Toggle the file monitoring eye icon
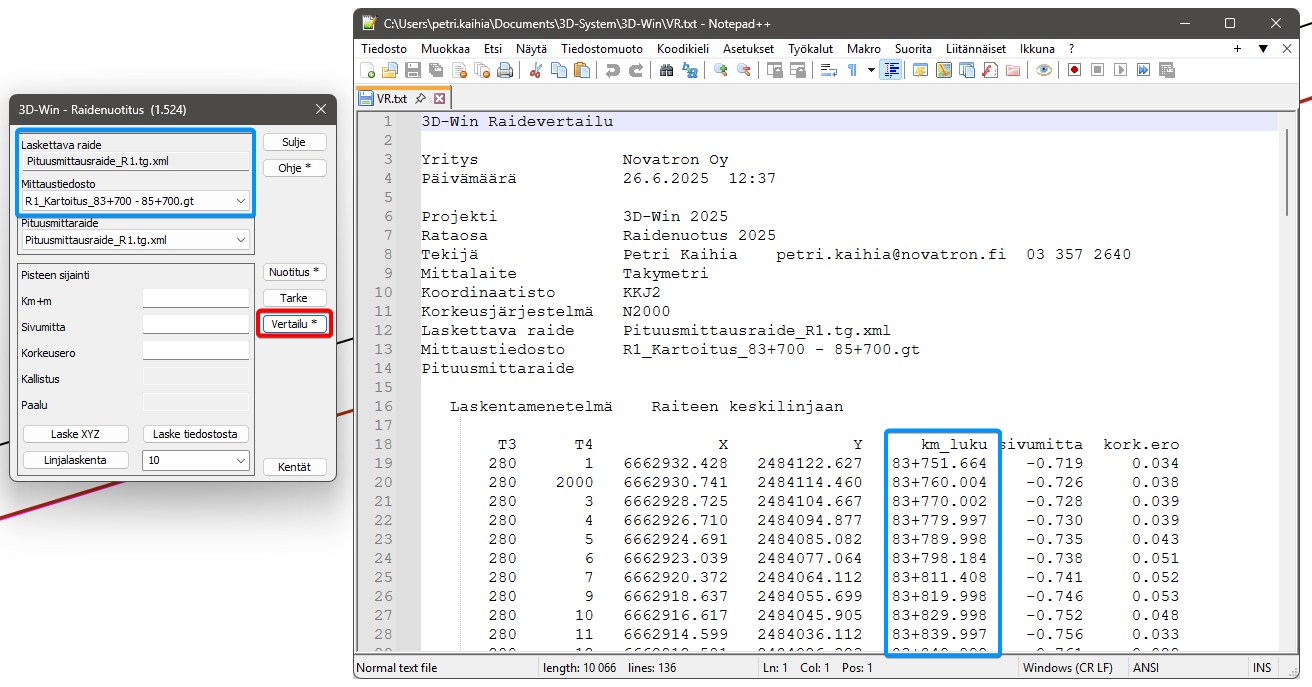The height and width of the screenshot is (687, 1312). 1044,70
